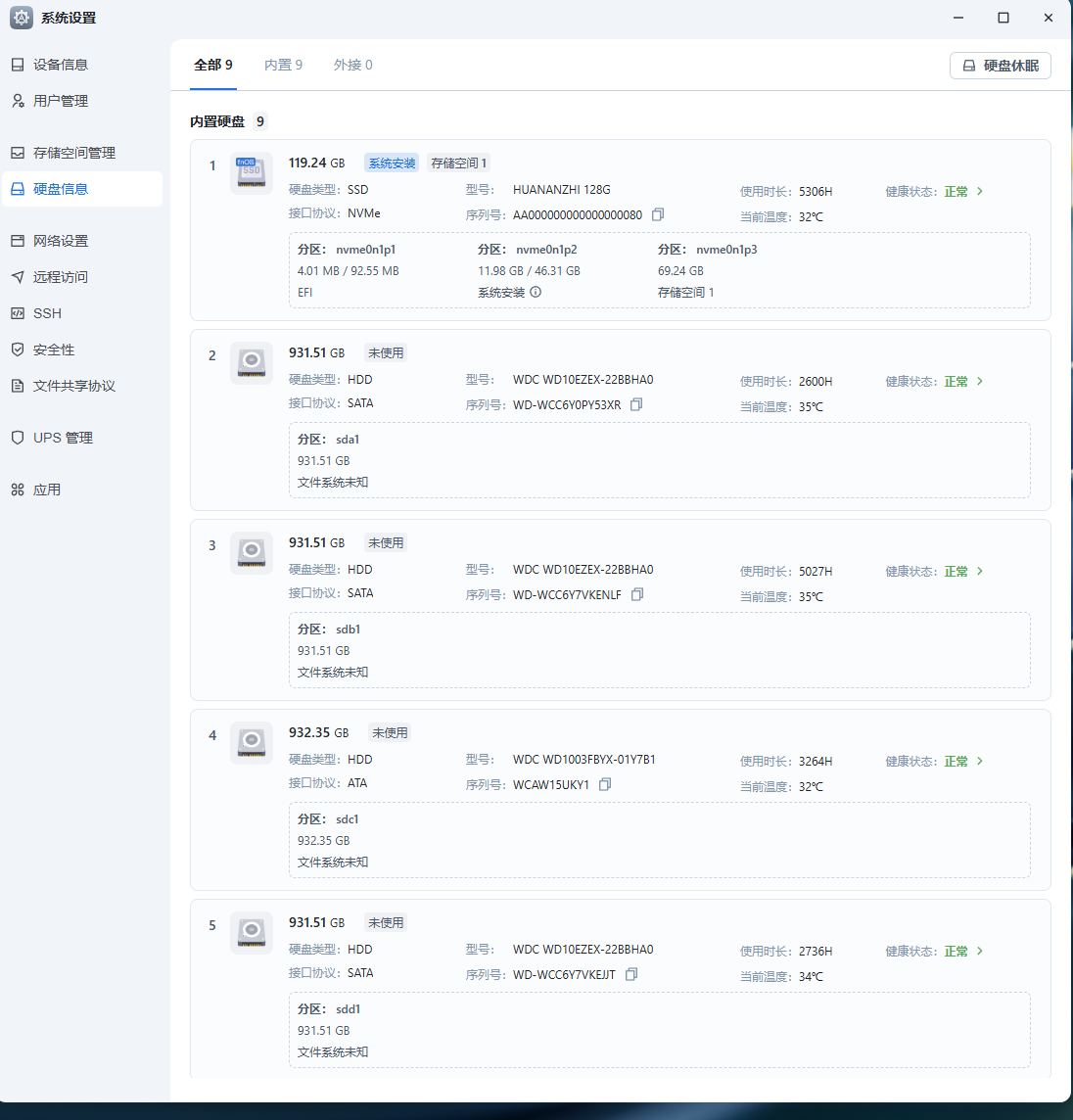This screenshot has width=1073, height=1120.
Task: Switch to the 外接 0 tab
Action: pyautogui.click(x=352, y=65)
